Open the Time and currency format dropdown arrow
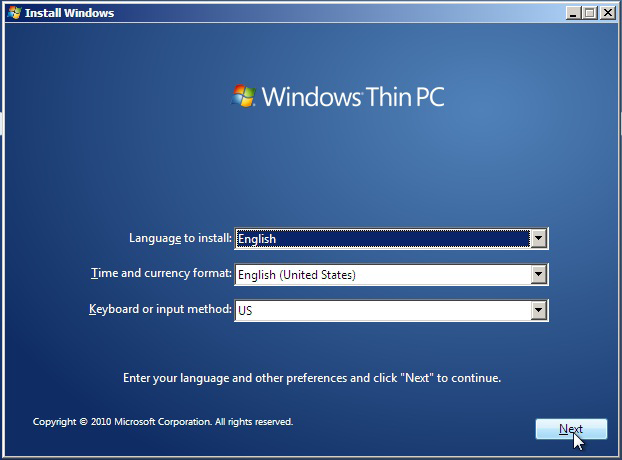This screenshot has height=460, width=622. (539, 274)
